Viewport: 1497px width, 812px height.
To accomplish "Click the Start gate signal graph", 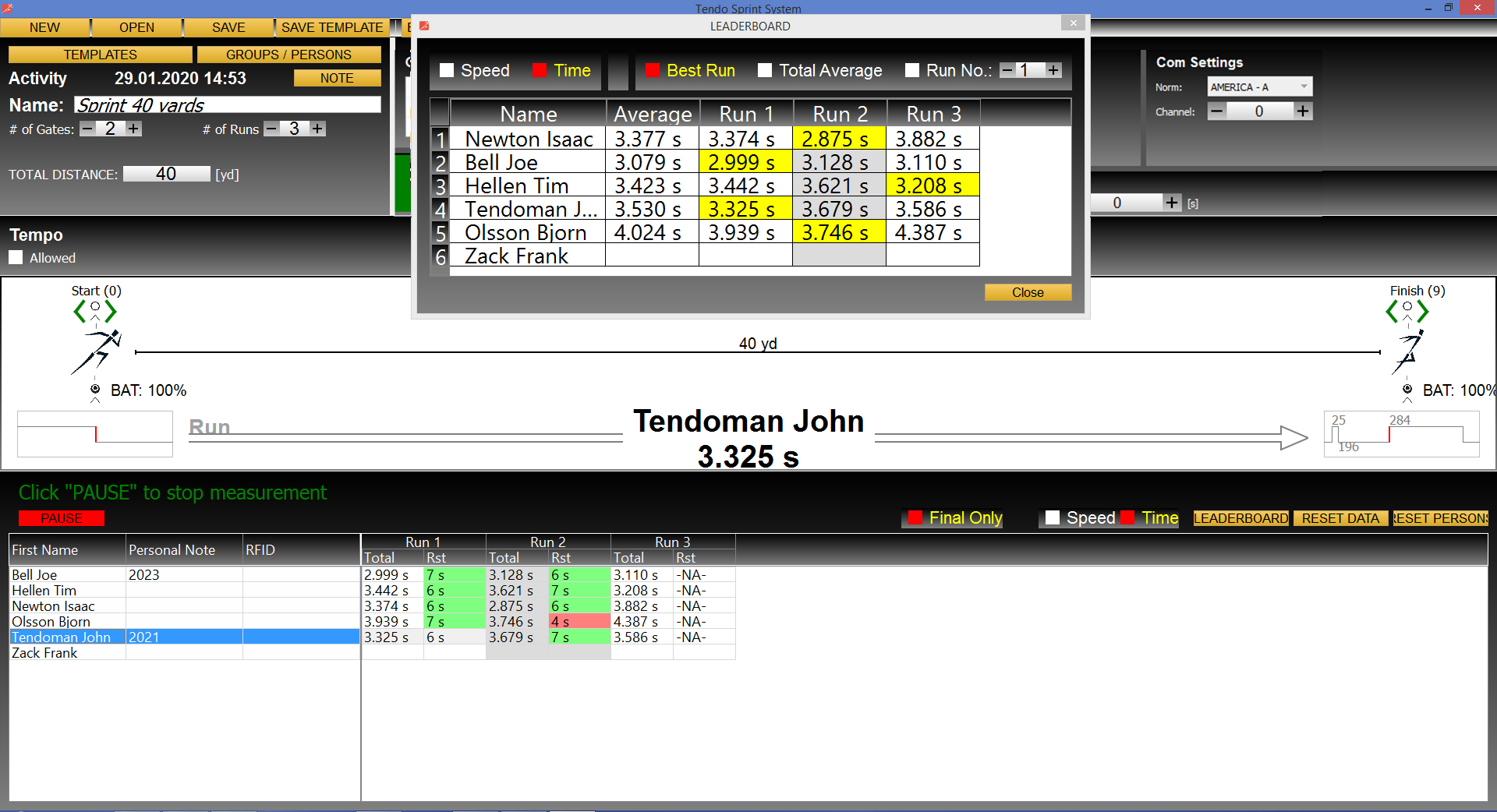I will (95, 434).
